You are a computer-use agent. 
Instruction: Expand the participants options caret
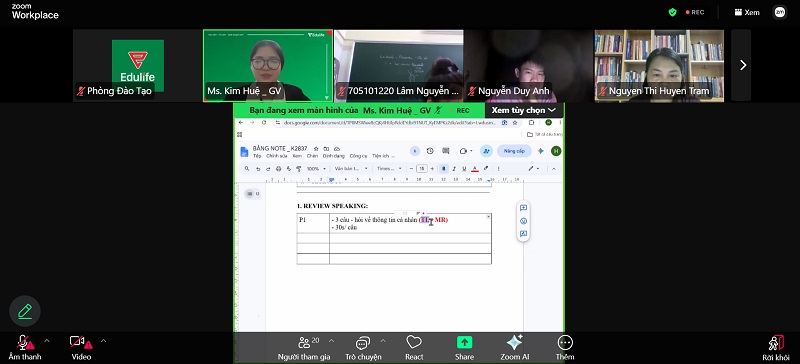[x=332, y=341]
